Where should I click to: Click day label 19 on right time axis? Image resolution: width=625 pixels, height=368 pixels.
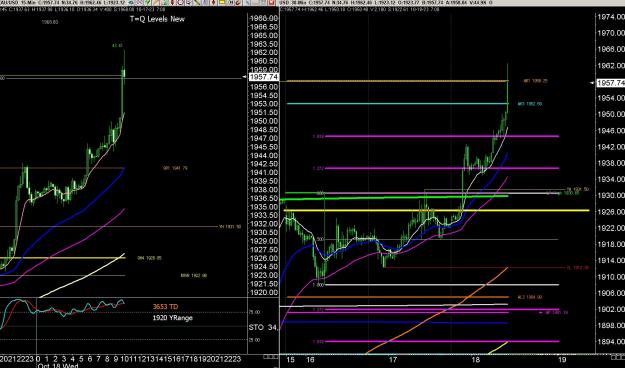pyautogui.click(x=561, y=360)
